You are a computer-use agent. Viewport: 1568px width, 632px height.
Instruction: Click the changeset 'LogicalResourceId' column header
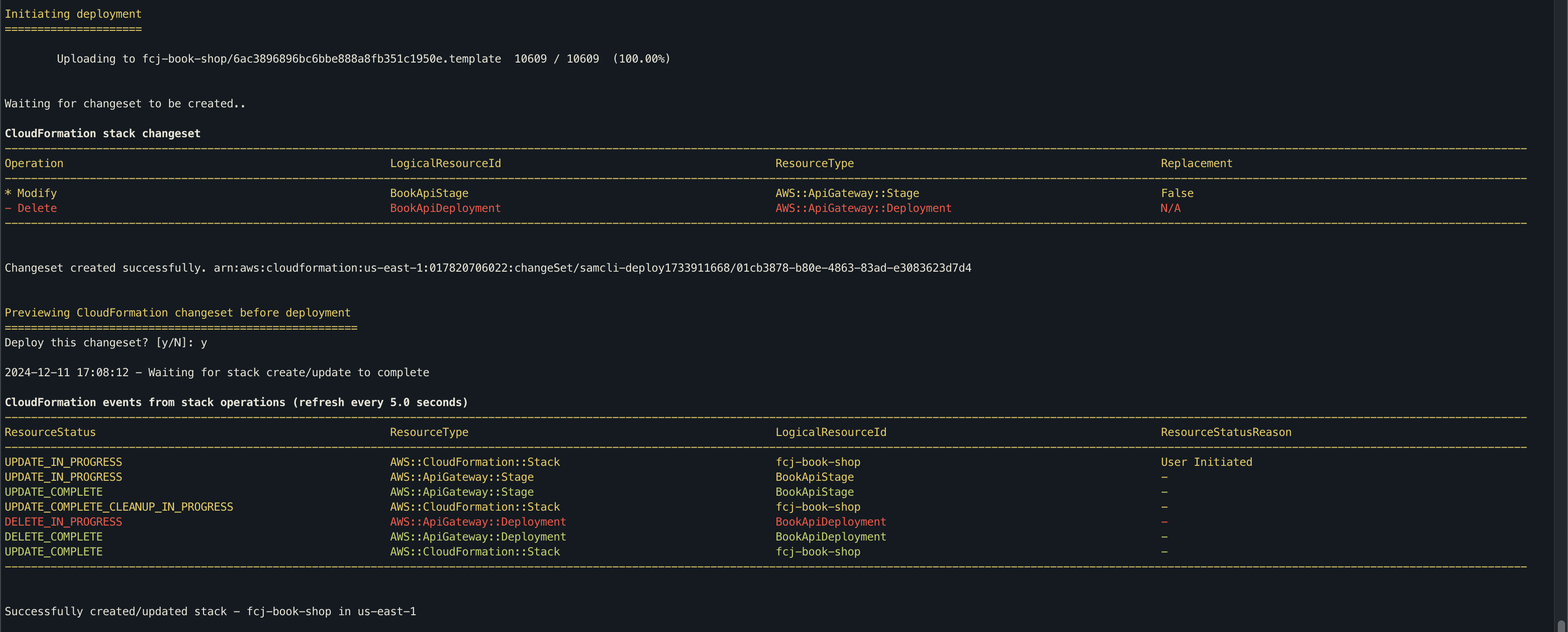(446, 163)
